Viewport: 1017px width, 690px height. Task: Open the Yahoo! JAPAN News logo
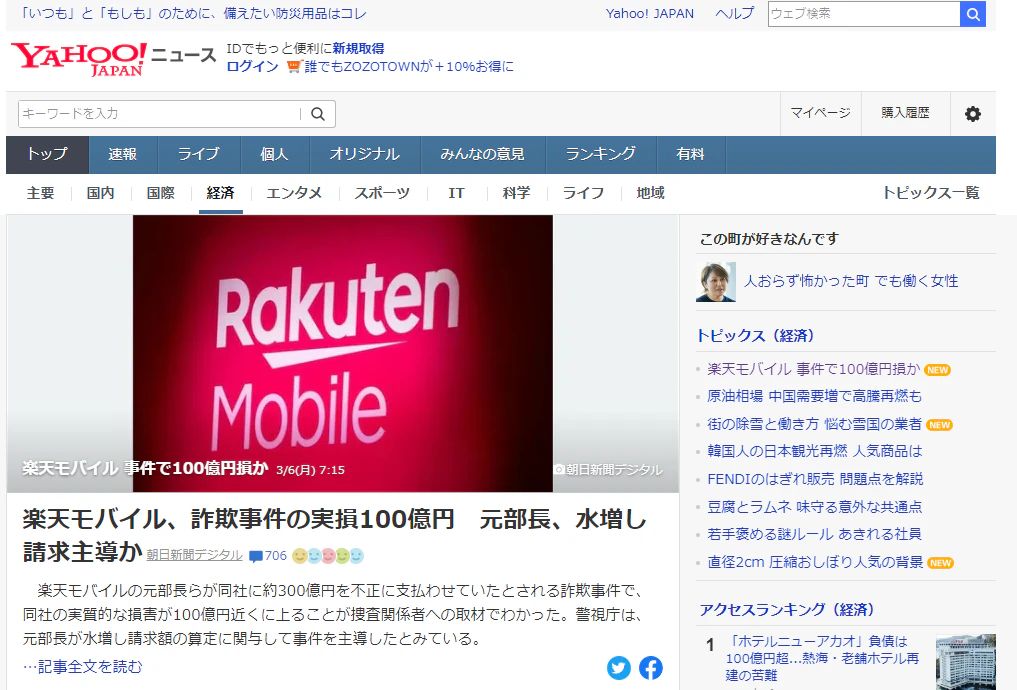pos(114,59)
